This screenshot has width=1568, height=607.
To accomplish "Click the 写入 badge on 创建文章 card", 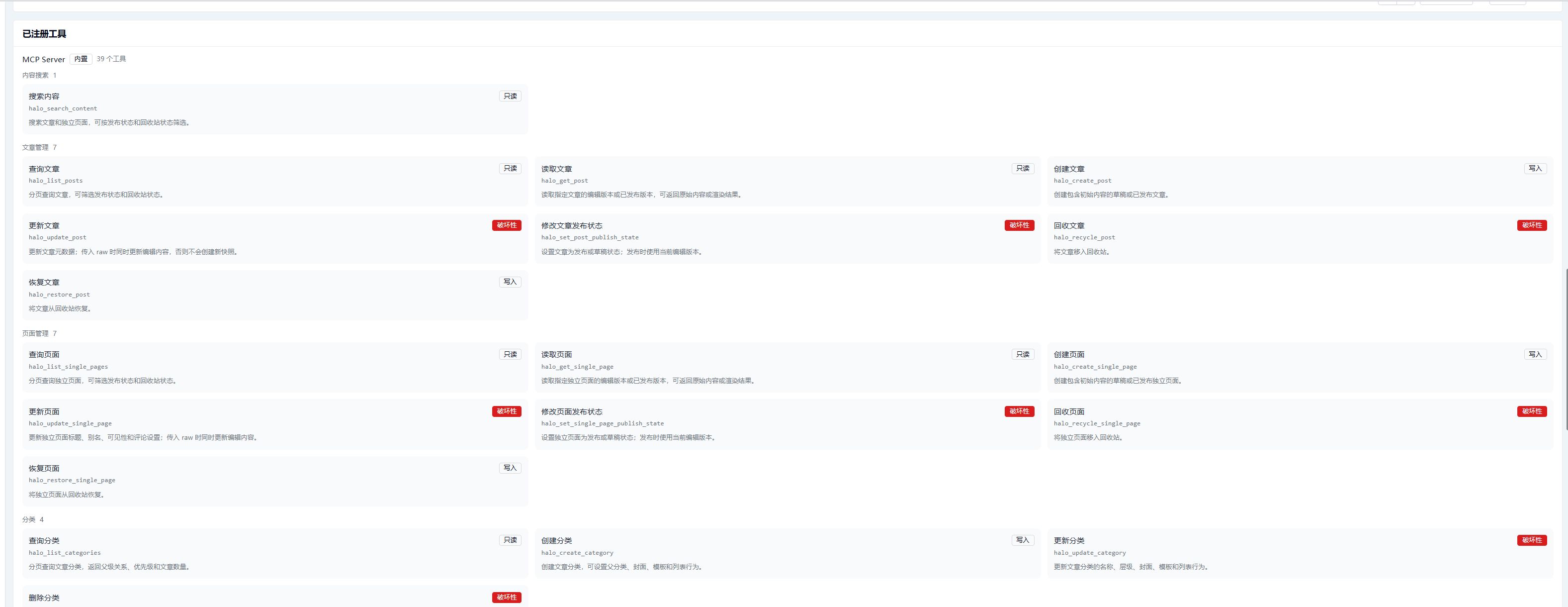I will coord(1535,169).
